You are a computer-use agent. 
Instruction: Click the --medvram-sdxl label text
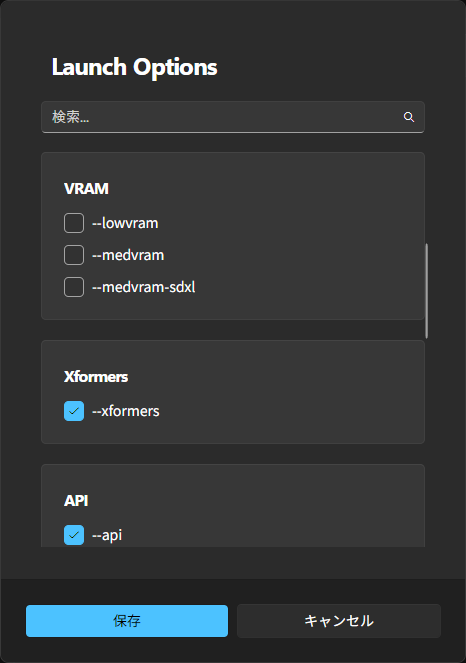click(x=144, y=287)
